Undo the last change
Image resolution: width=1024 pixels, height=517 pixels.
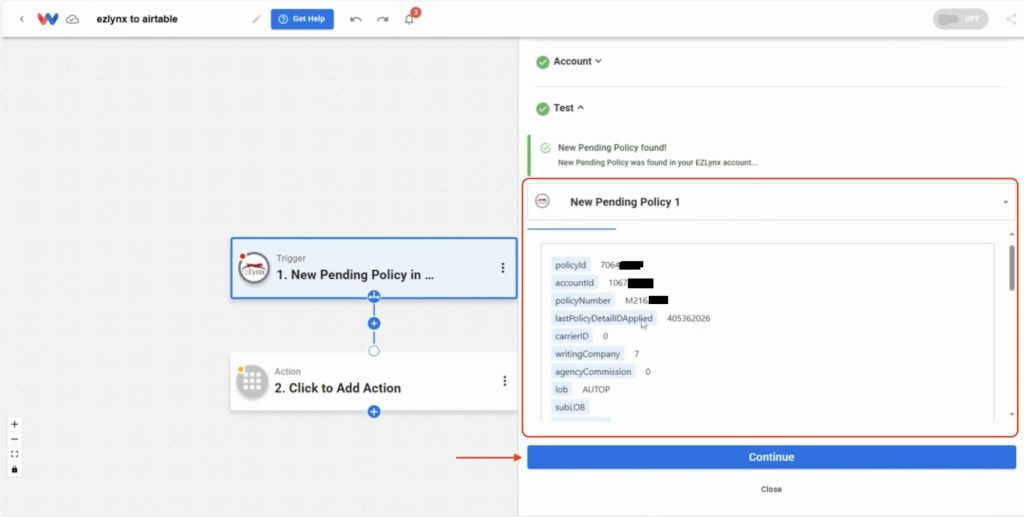(x=356, y=19)
